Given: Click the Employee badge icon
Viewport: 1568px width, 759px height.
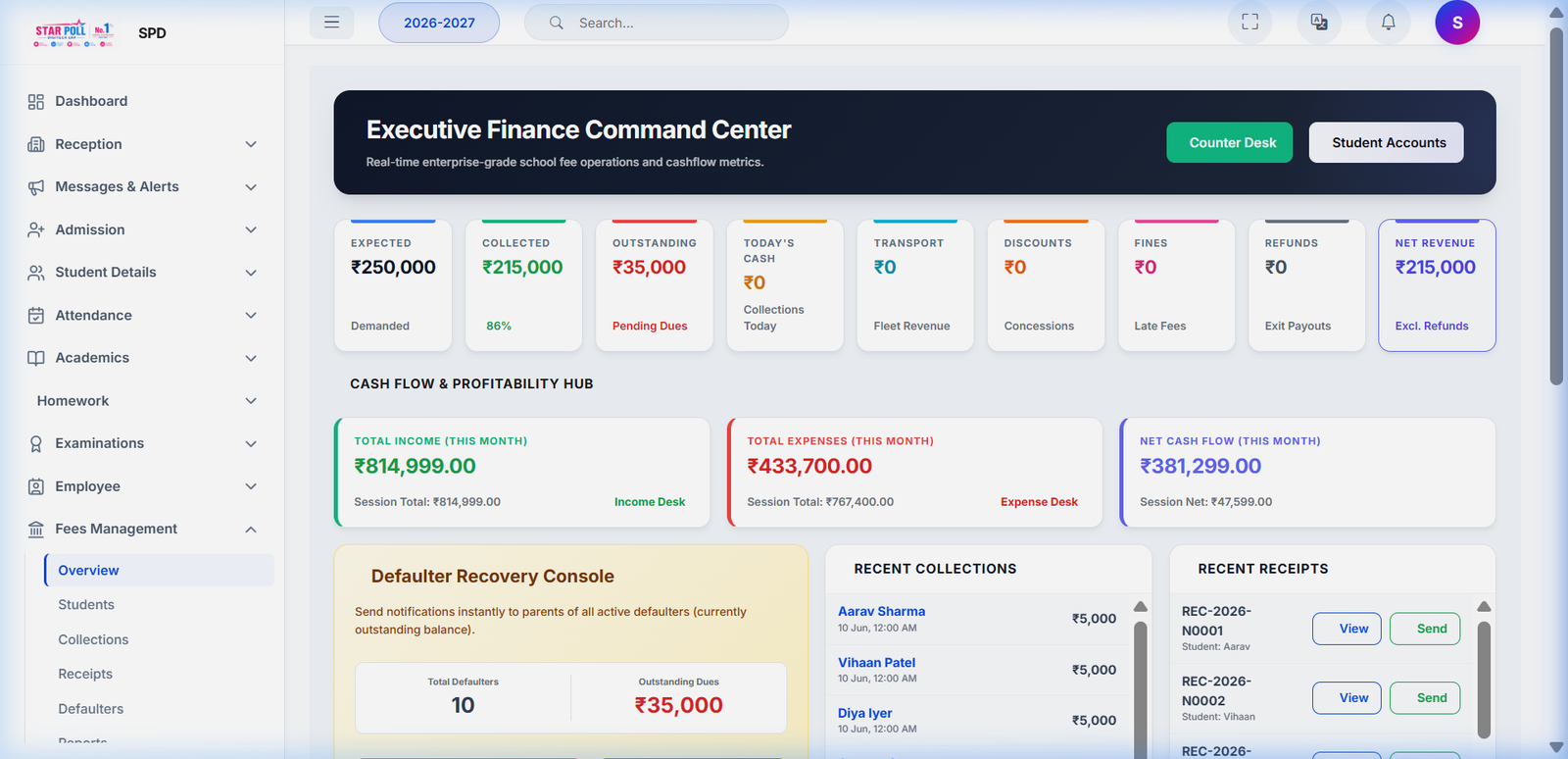Looking at the screenshot, I should [36, 486].
